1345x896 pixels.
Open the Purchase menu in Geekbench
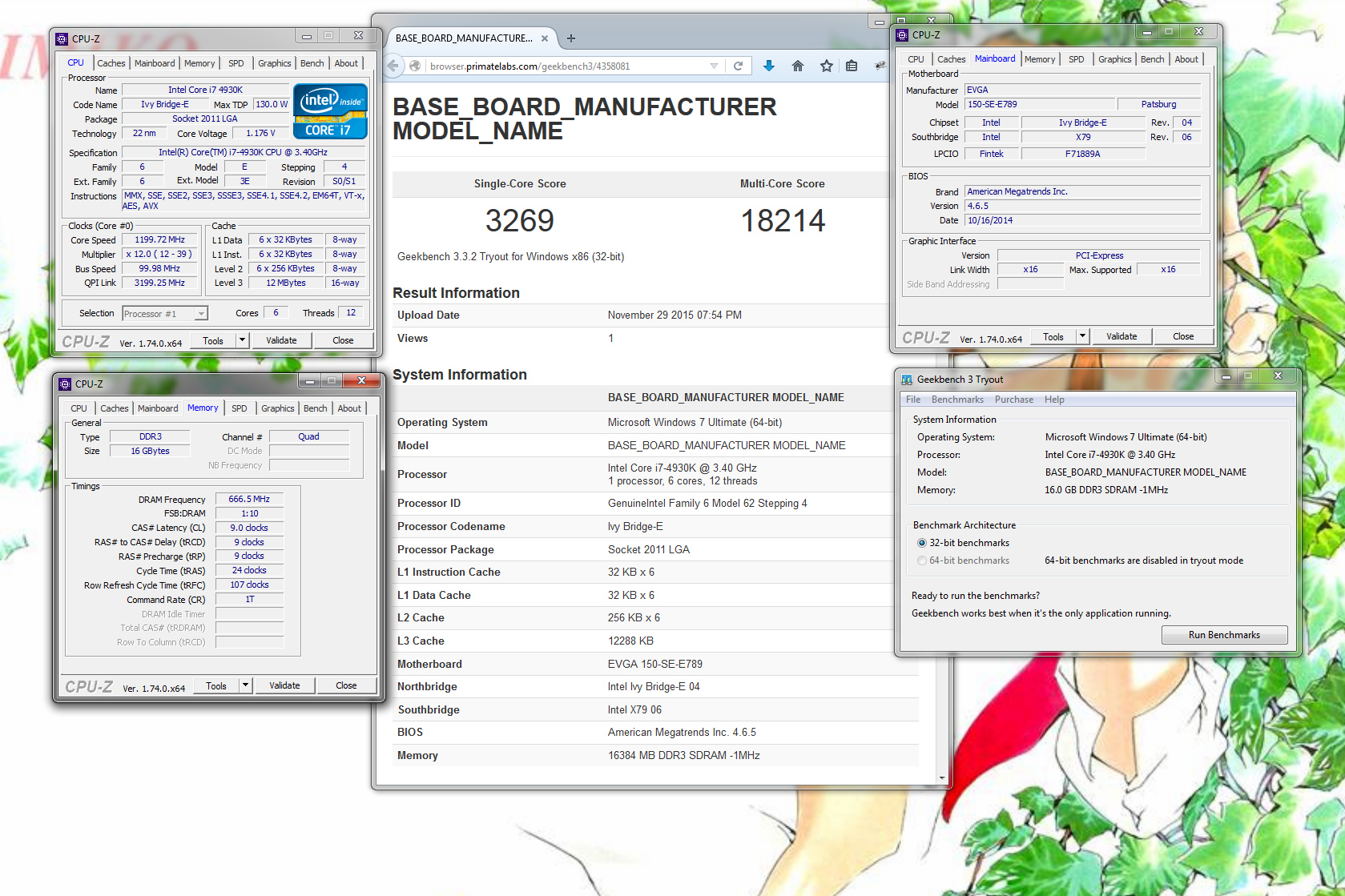(x=1014, y=400)
